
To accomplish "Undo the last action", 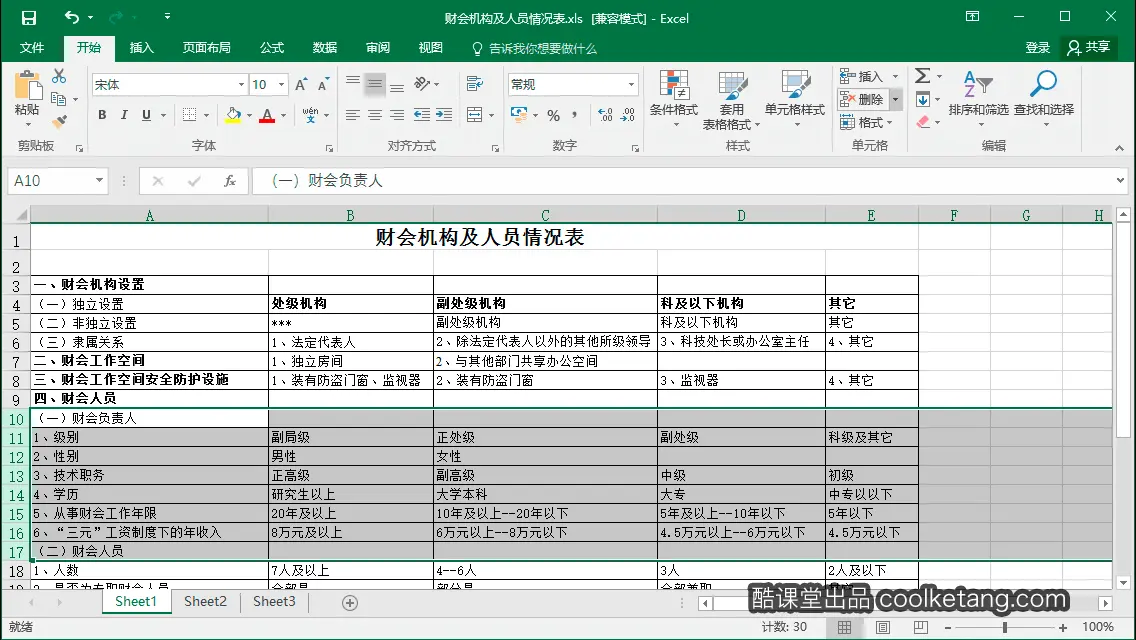I will (x=71, y=17).
